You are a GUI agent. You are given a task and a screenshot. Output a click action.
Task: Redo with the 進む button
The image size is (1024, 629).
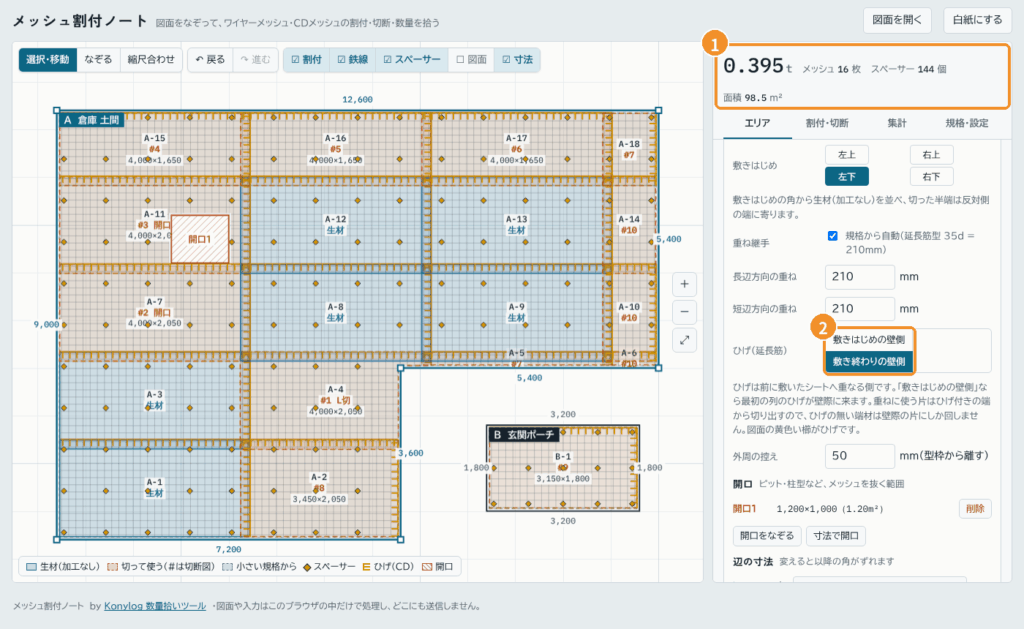(x=255, y=59)
